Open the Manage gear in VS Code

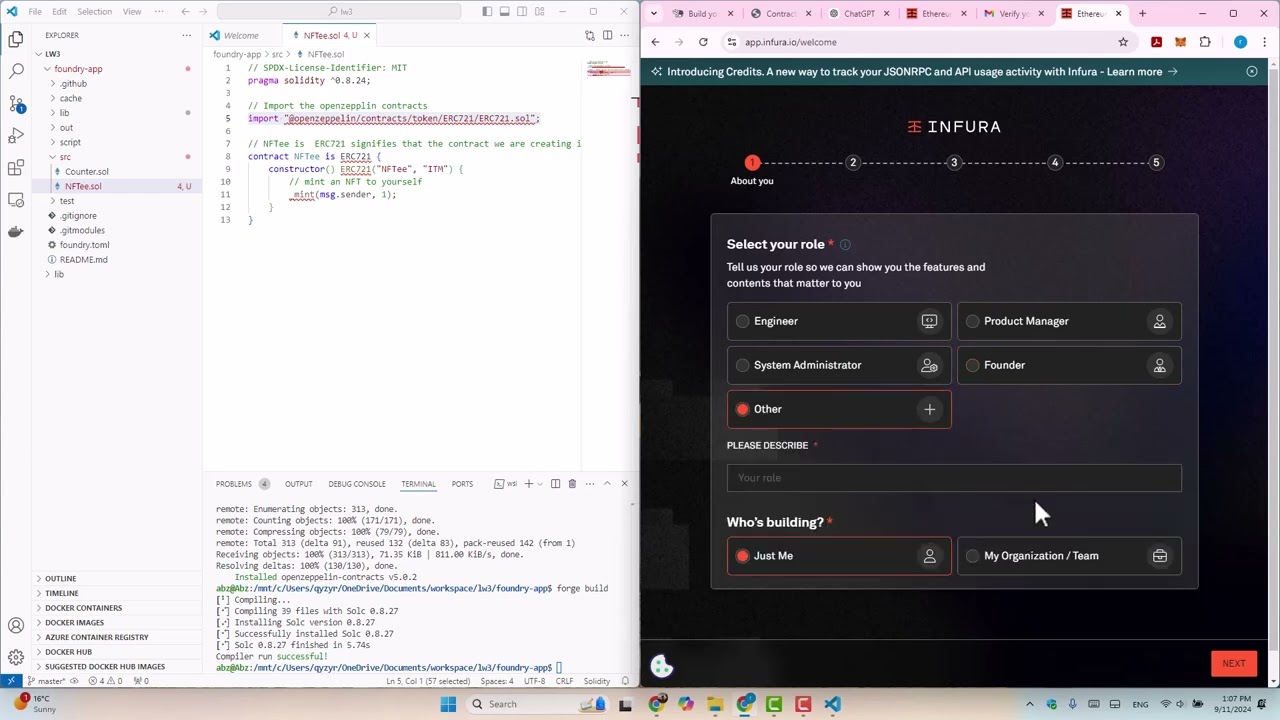point(16,657)
